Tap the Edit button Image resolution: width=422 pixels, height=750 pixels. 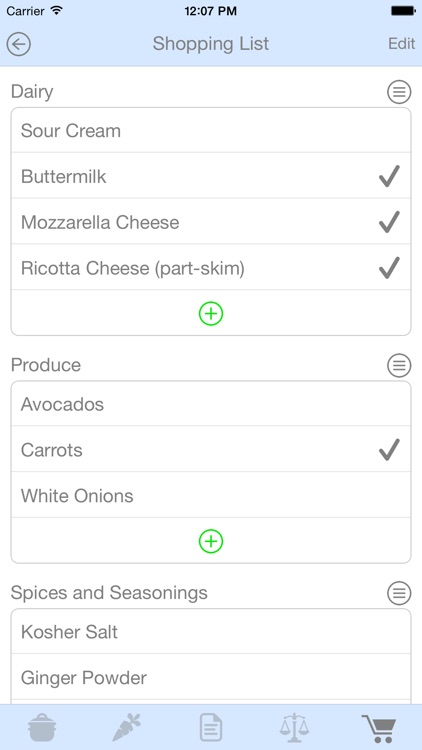pyautogui.click(x=401, y=44)
